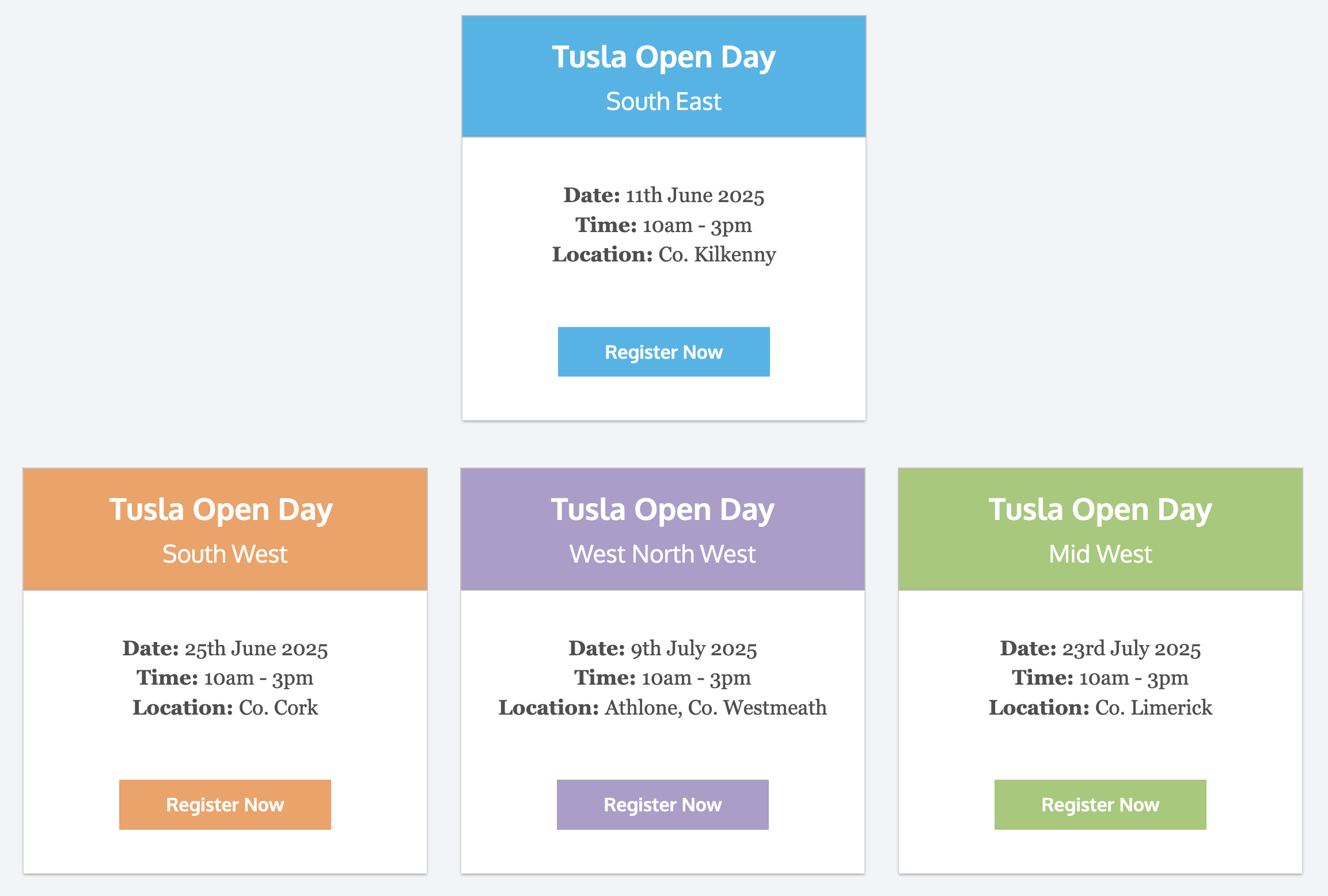
Task: Click the orange Register Now button for South West
Action: coord(225,804)
